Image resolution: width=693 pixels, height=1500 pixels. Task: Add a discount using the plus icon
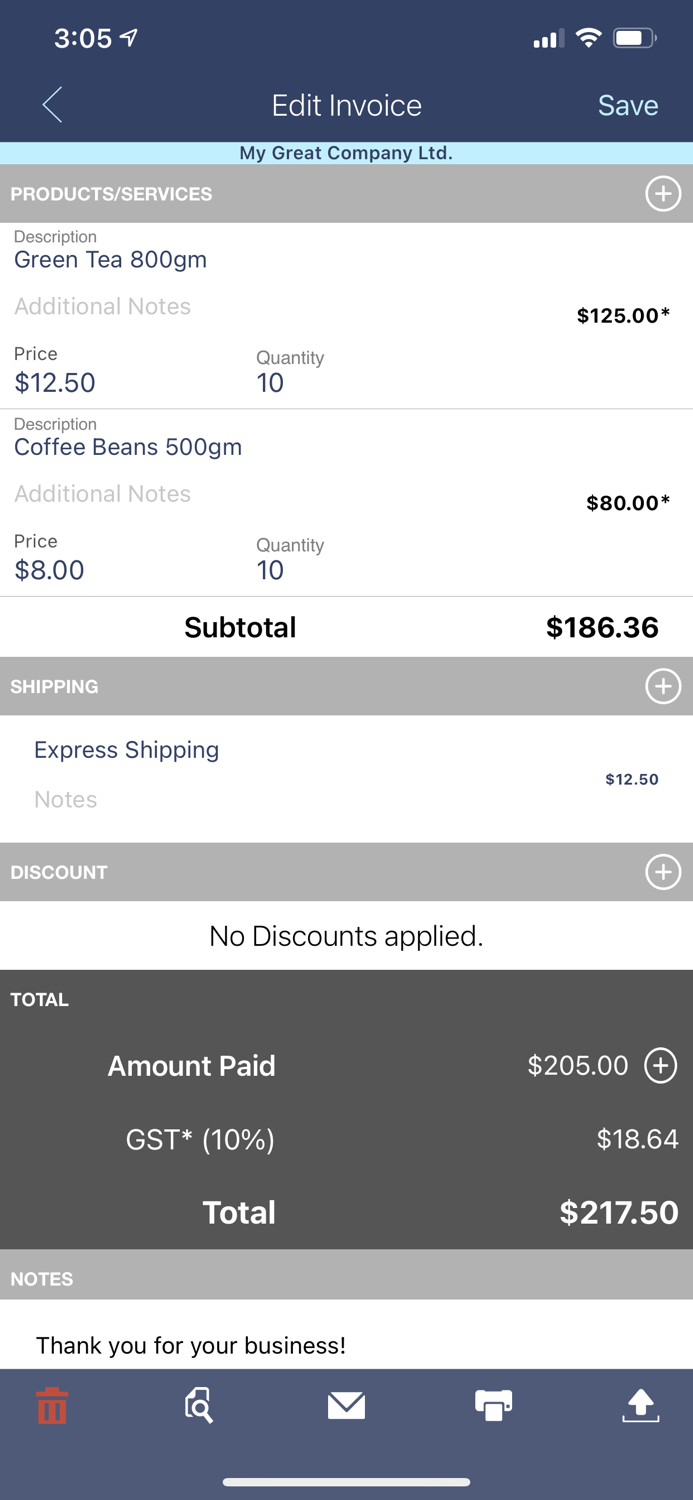pos(663,871)
